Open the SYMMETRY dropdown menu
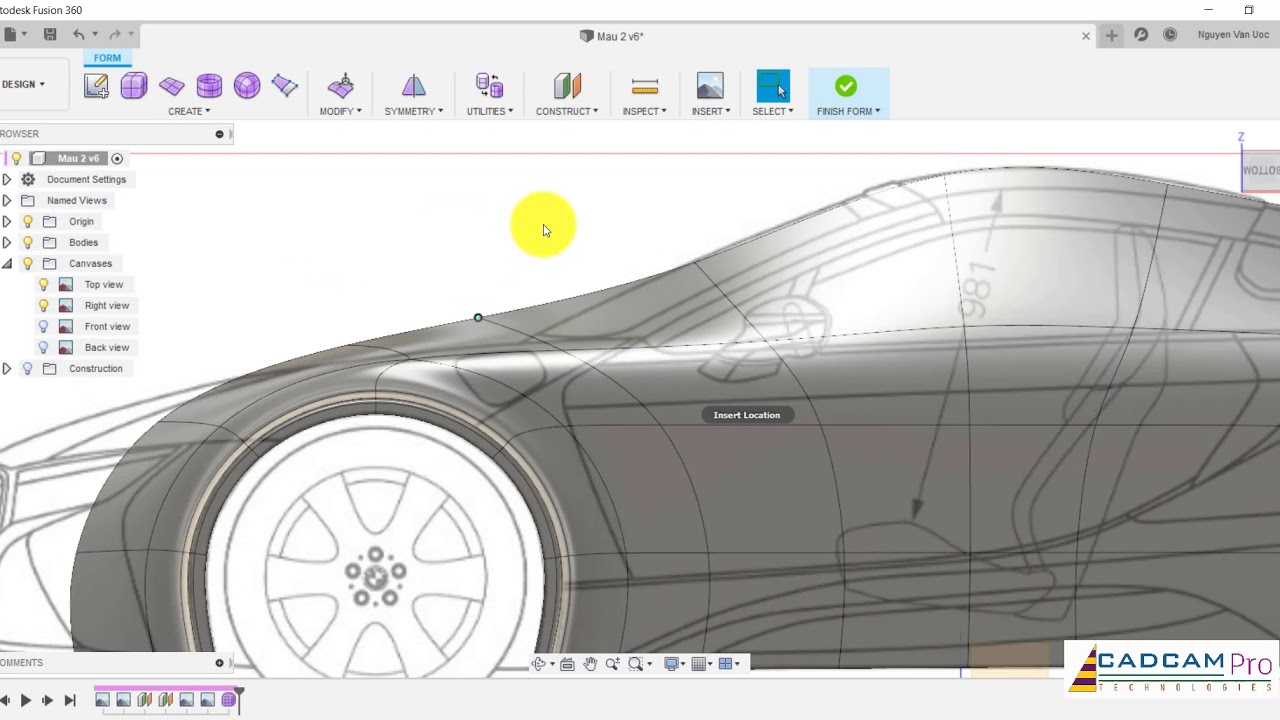The height and width of the screenshot is (720, 1280). pos(413,111)
